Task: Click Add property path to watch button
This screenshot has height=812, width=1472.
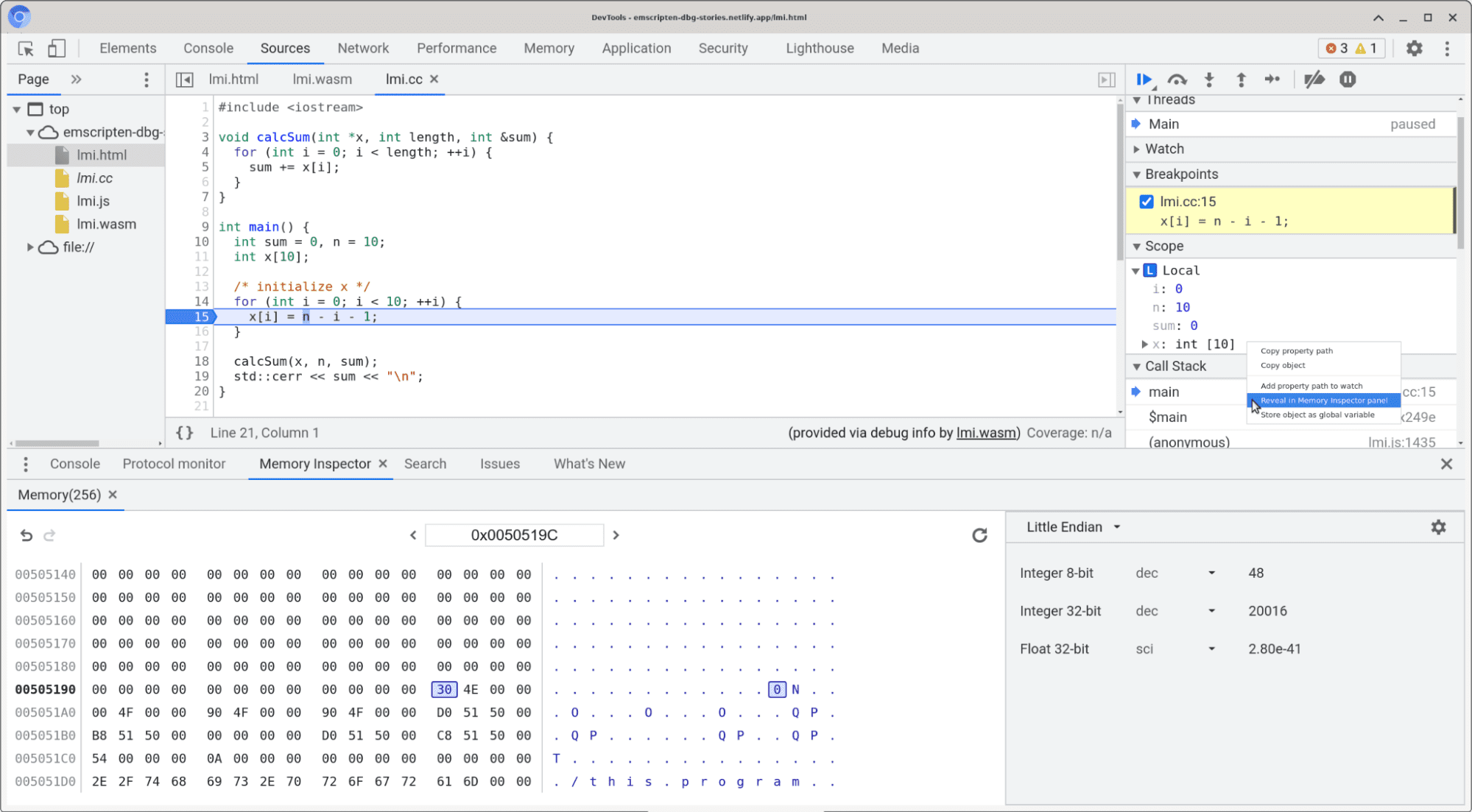Action: pyautogui.click(x=1313, y=386)
